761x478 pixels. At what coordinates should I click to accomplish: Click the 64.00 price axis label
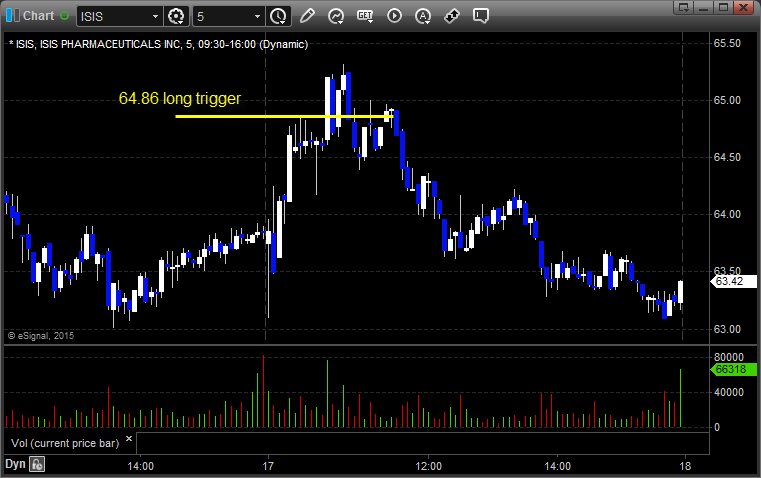pyautogui.click(x=727, y=214)
